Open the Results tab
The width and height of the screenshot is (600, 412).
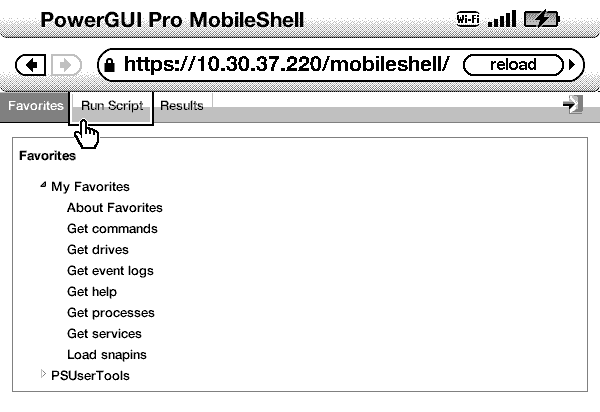pos(182,105)
